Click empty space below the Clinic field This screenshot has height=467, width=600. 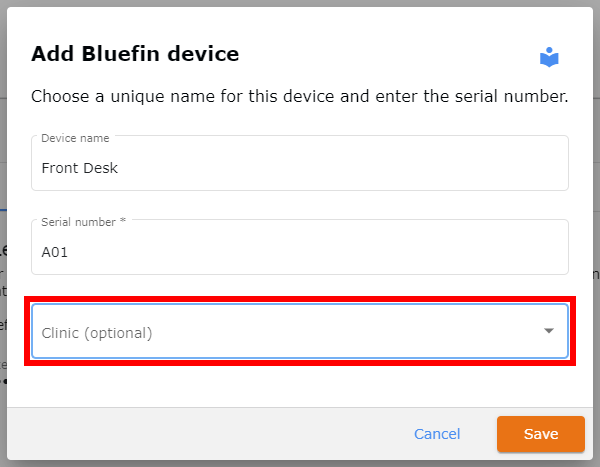300,386
